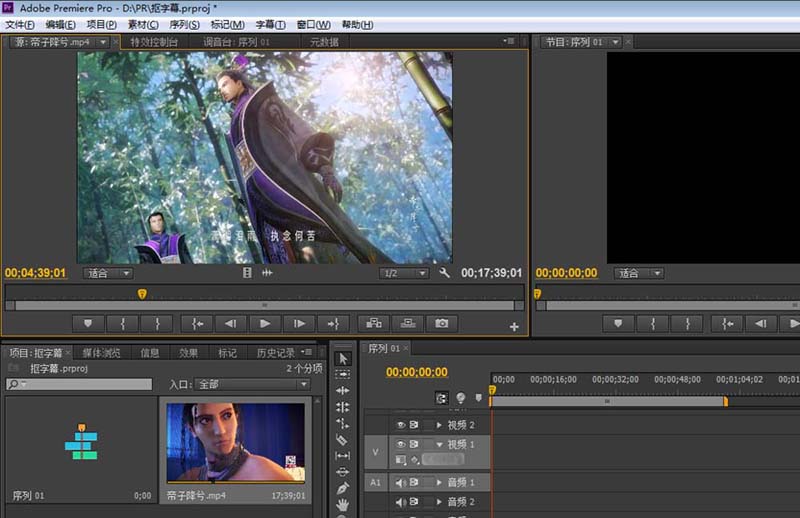Toggle snap in the timeline
Viewport: 800px width, 518px height.
(x=442, y=398)
